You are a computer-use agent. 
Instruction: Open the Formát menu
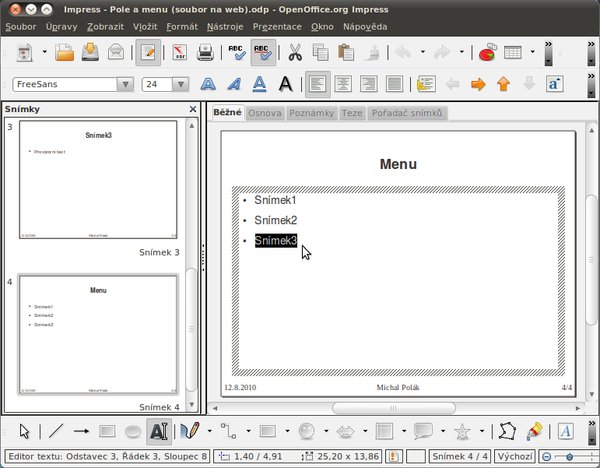tap(182, 27)
